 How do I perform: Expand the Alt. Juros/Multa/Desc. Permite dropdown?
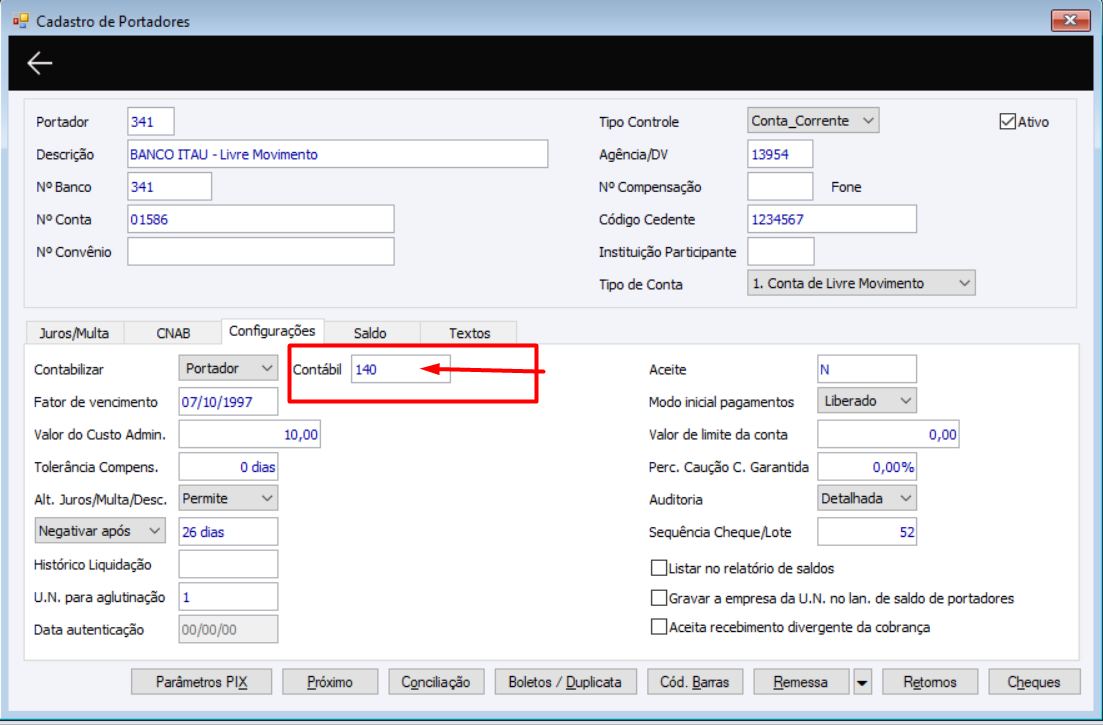pyautogui.click(x=228, y=499)
